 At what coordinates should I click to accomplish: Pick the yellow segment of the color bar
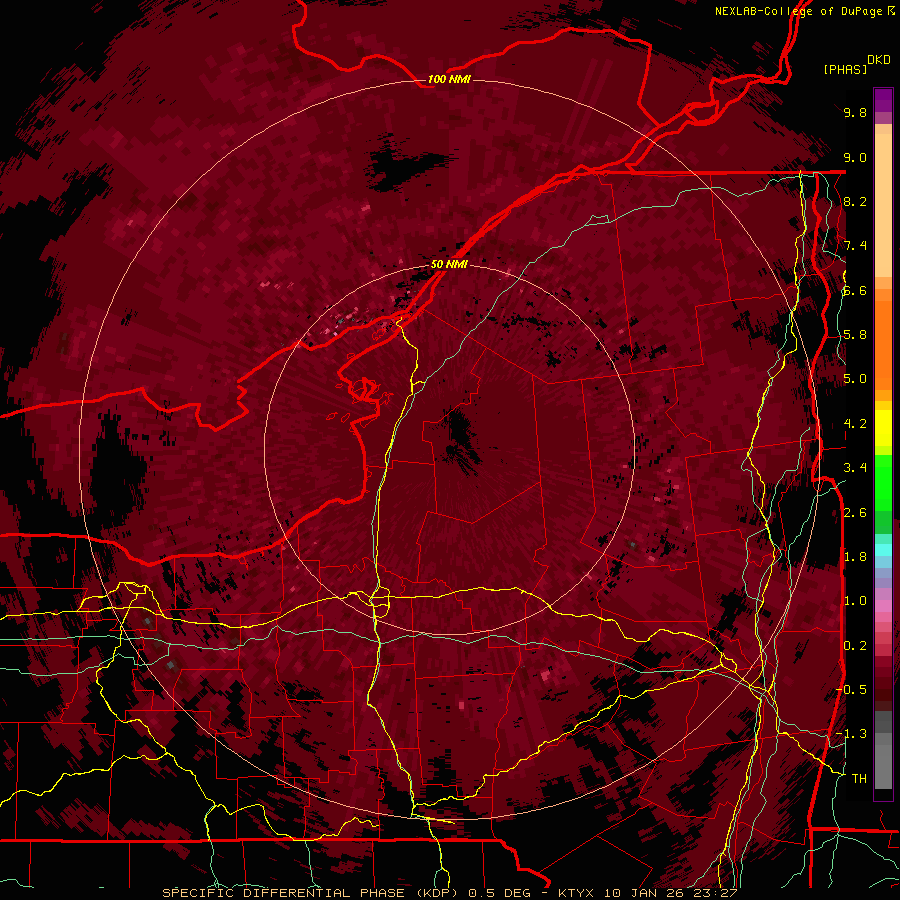point(883,428)
